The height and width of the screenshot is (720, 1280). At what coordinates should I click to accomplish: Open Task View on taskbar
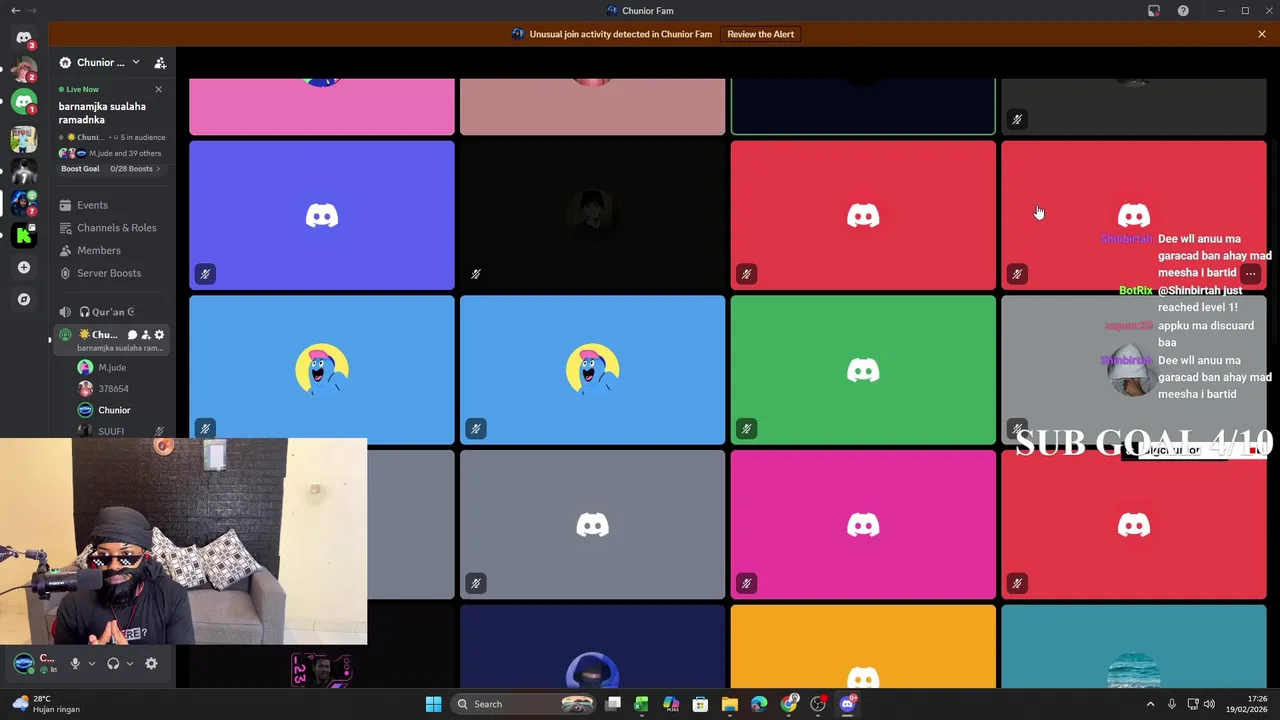tap(613, 704)
